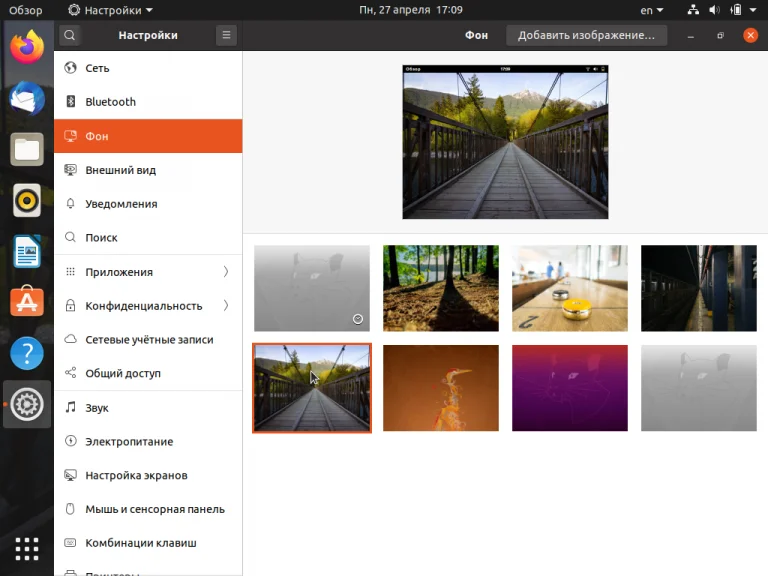Go to the Звук settings section
This screenshot has height=576, width=768.
[x=97, y=408]
